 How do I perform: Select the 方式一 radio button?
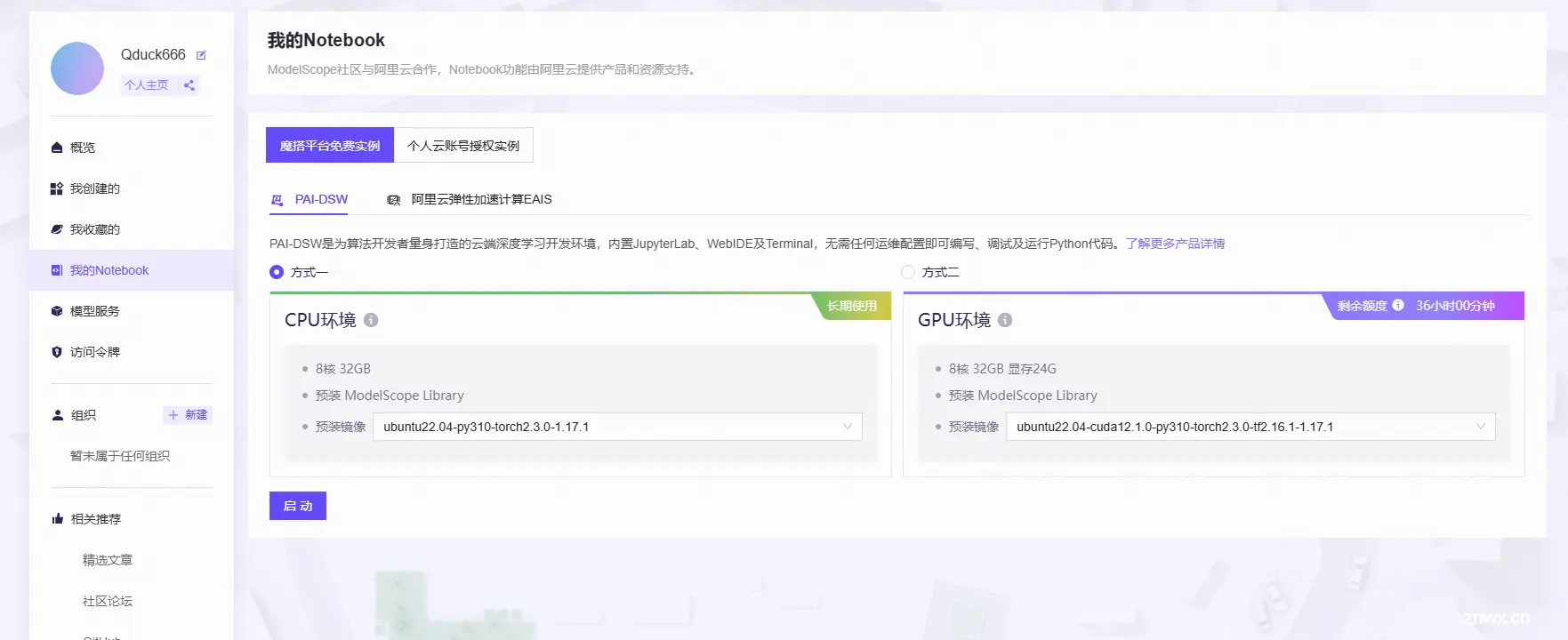(x=277, y=272)
